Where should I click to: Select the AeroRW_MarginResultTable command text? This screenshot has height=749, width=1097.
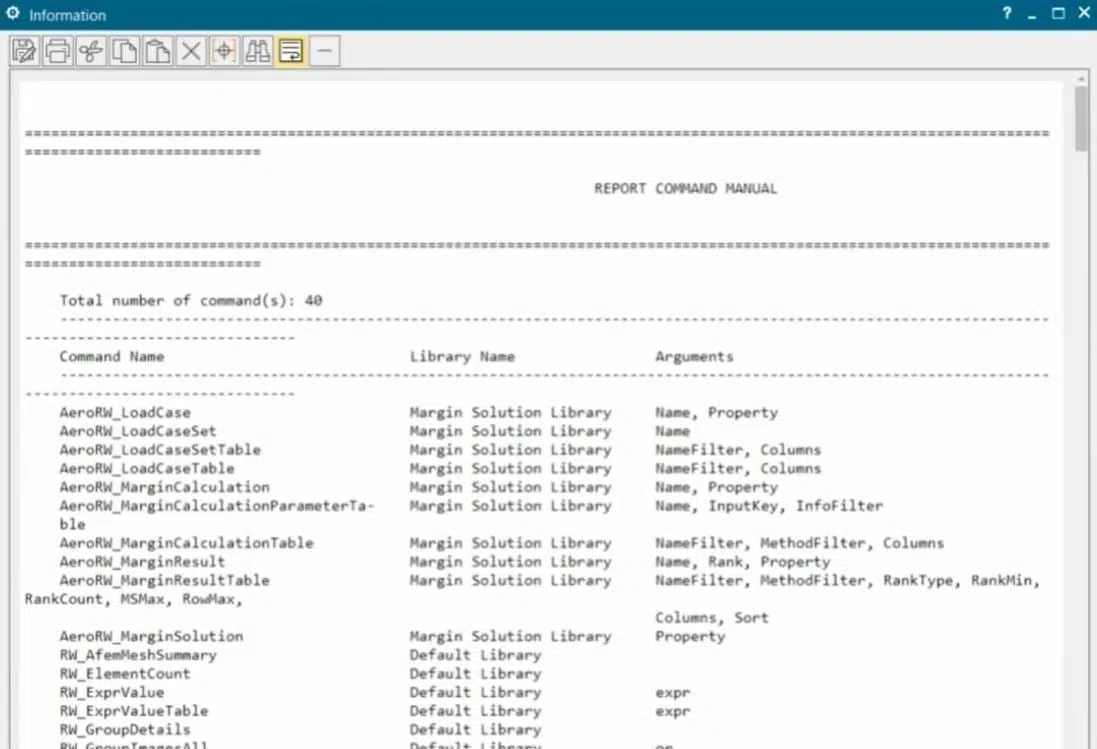pos(164,580)
